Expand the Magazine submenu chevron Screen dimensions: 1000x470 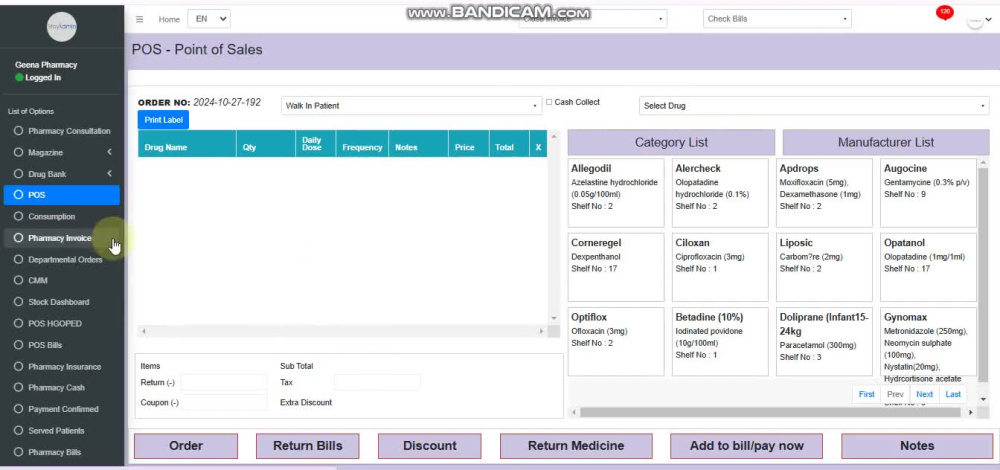coord(109,152)
